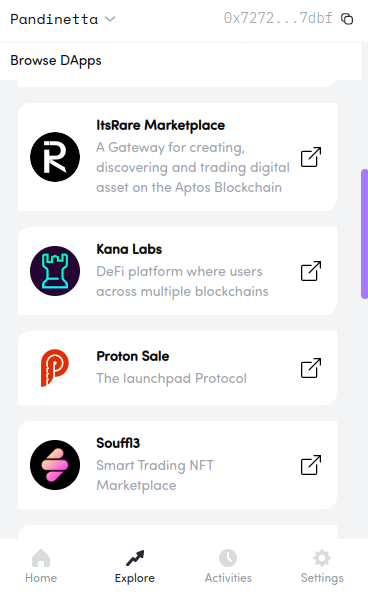Open ItsRare Marketplace external link icon
This screenshot has height=594, width=368.
(x=311, y=157)
